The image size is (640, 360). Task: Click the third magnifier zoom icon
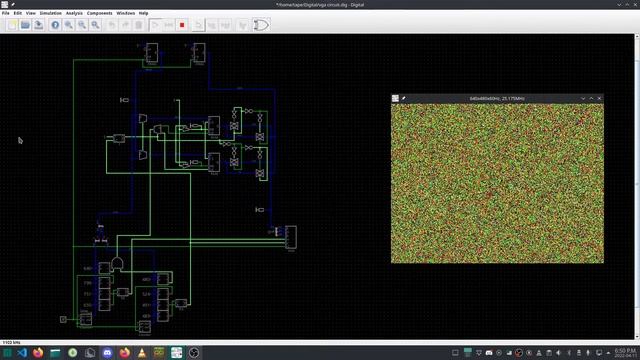(96, 25)
